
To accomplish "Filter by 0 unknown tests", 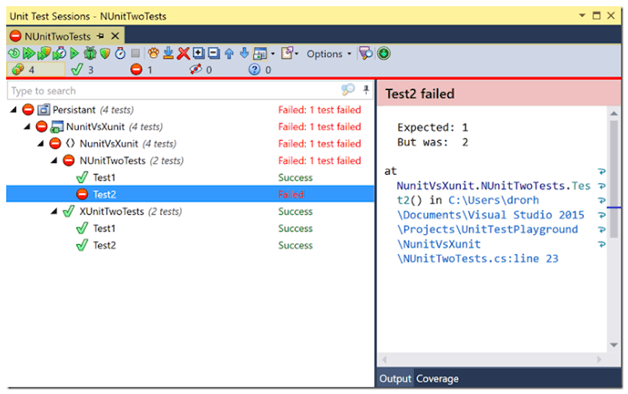I will click(260, 70).
